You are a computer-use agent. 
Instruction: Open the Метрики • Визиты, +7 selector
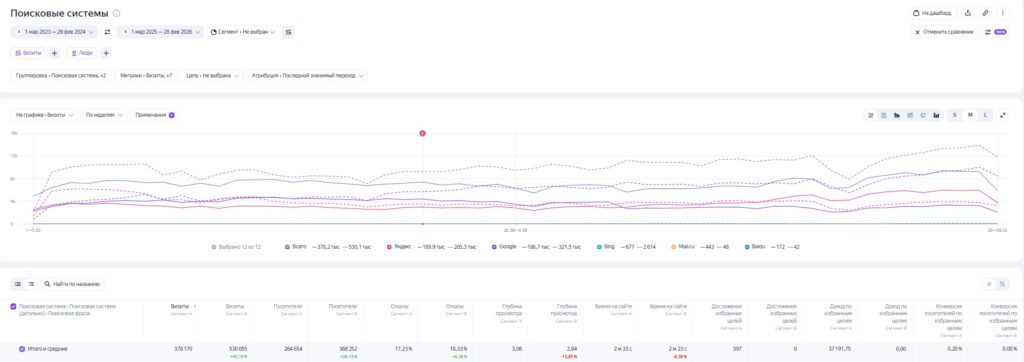click(x=146, y=76)
